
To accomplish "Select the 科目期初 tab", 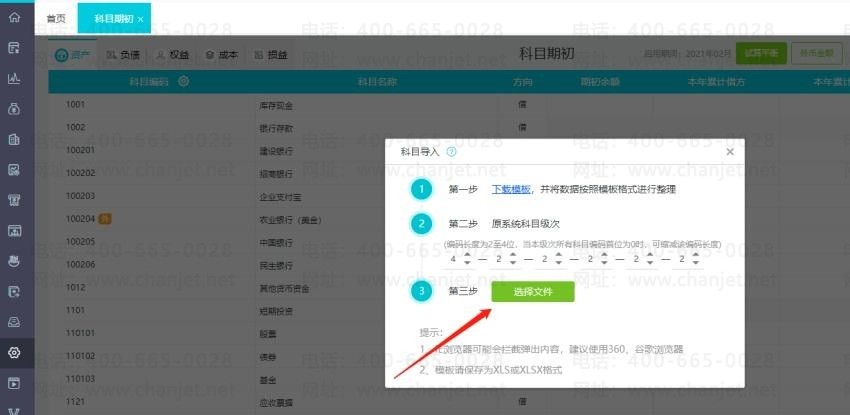I will click(x=113, y=18).
